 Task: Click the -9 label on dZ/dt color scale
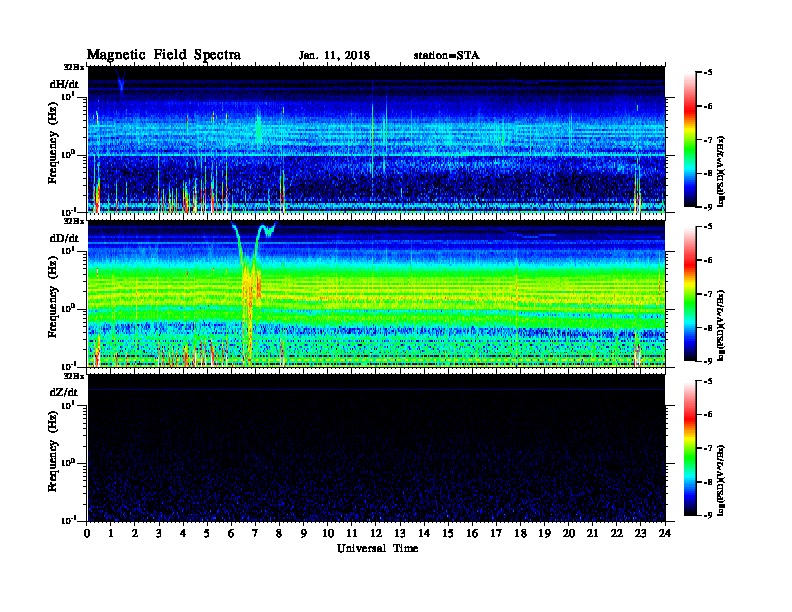tap(708, 515)
